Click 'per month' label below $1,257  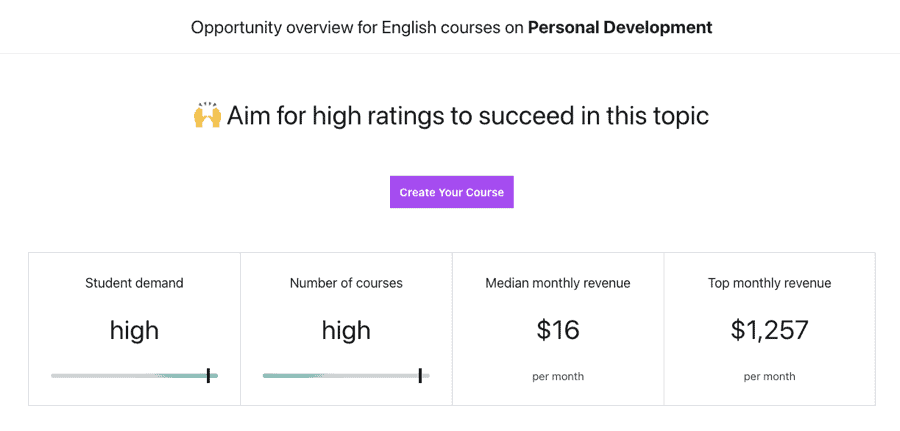769,377
